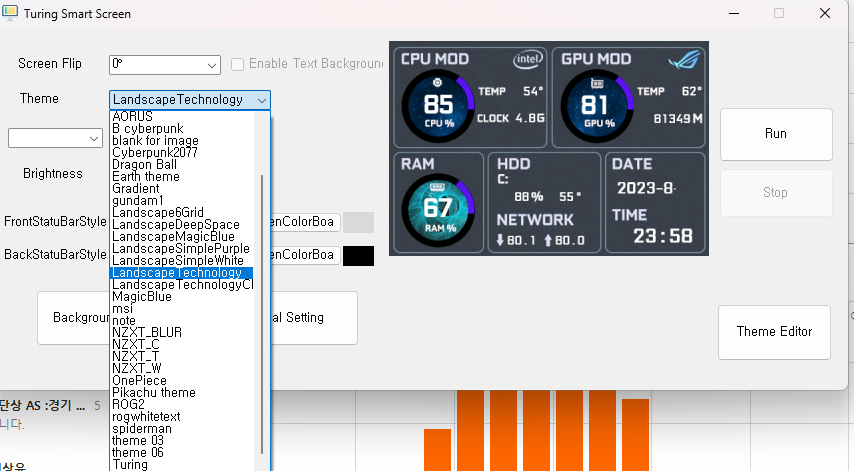Click the gray front color swatch
The width and height of the screenshot is (854, 471).
(358, 222)
